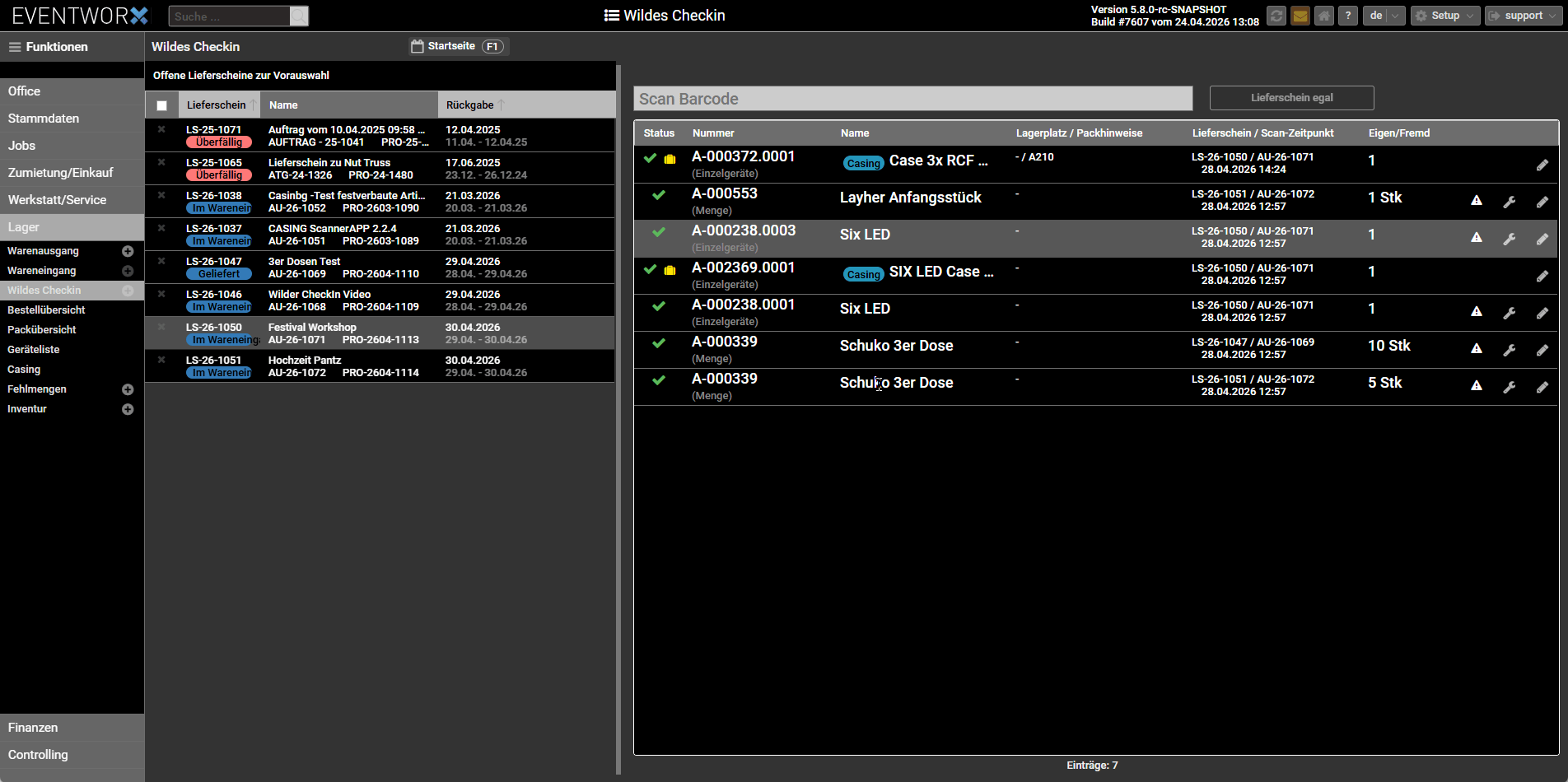Click the refresh icon in top bar
This screenshot has height=782, width=1568.
click(x=1276, y=16)
